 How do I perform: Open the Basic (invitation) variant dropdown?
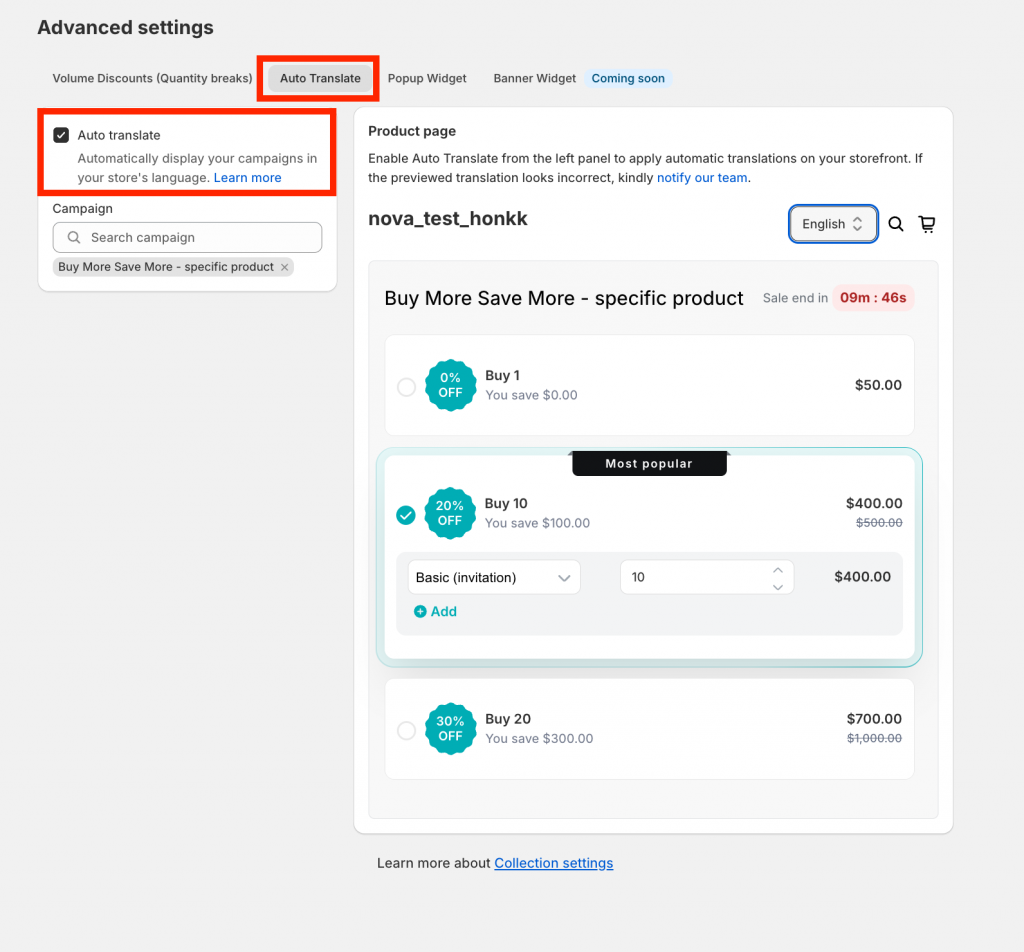pos(494,577)
